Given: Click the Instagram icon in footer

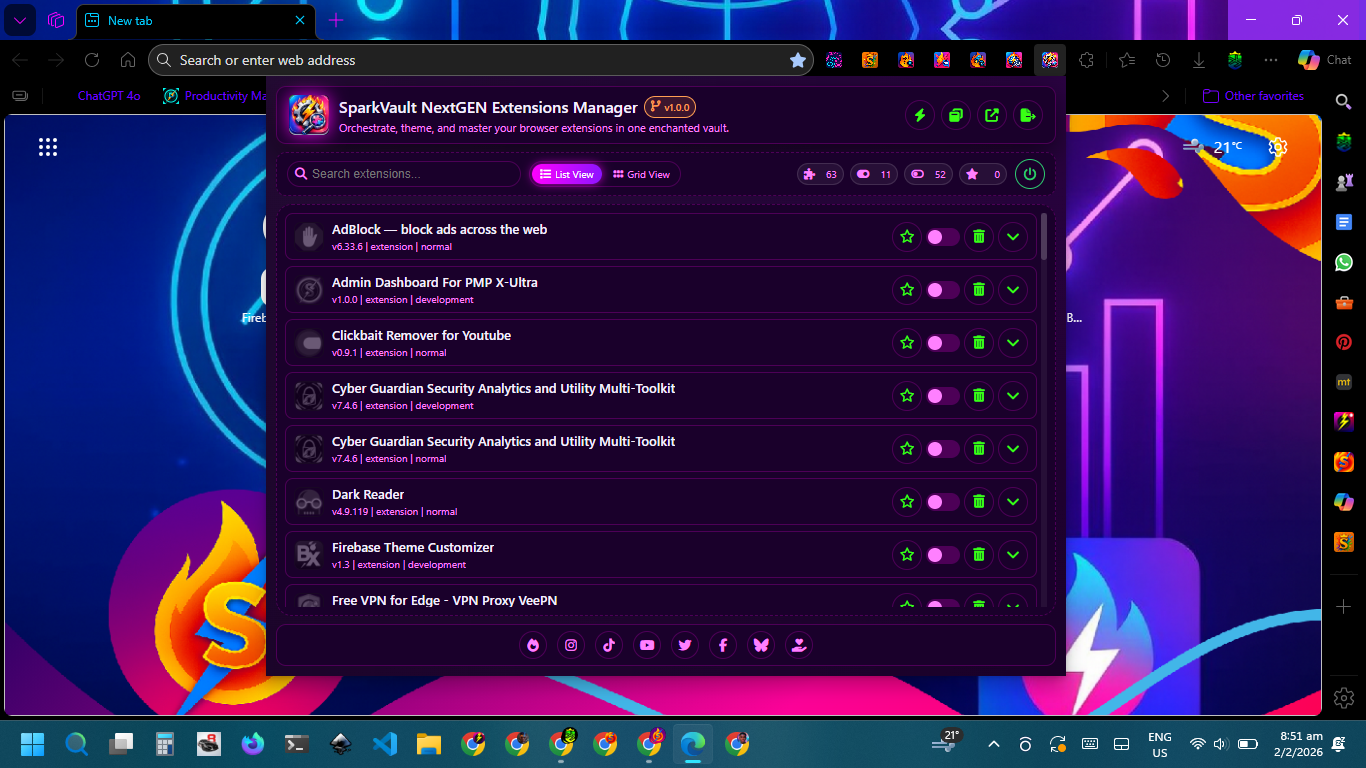Looking at the screenshot, I should [571, 645].
